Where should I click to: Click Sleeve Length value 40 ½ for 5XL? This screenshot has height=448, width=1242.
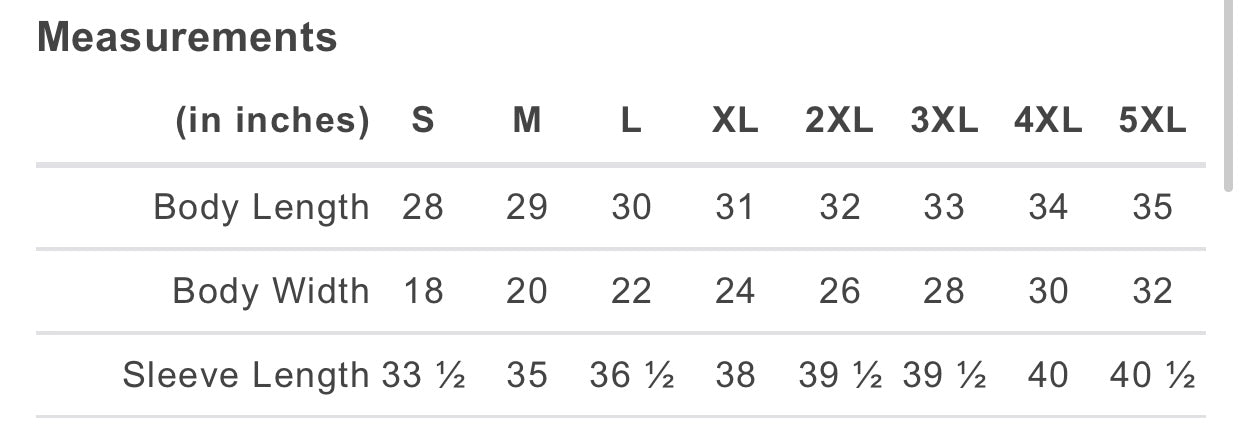(x=1152, y=376)
